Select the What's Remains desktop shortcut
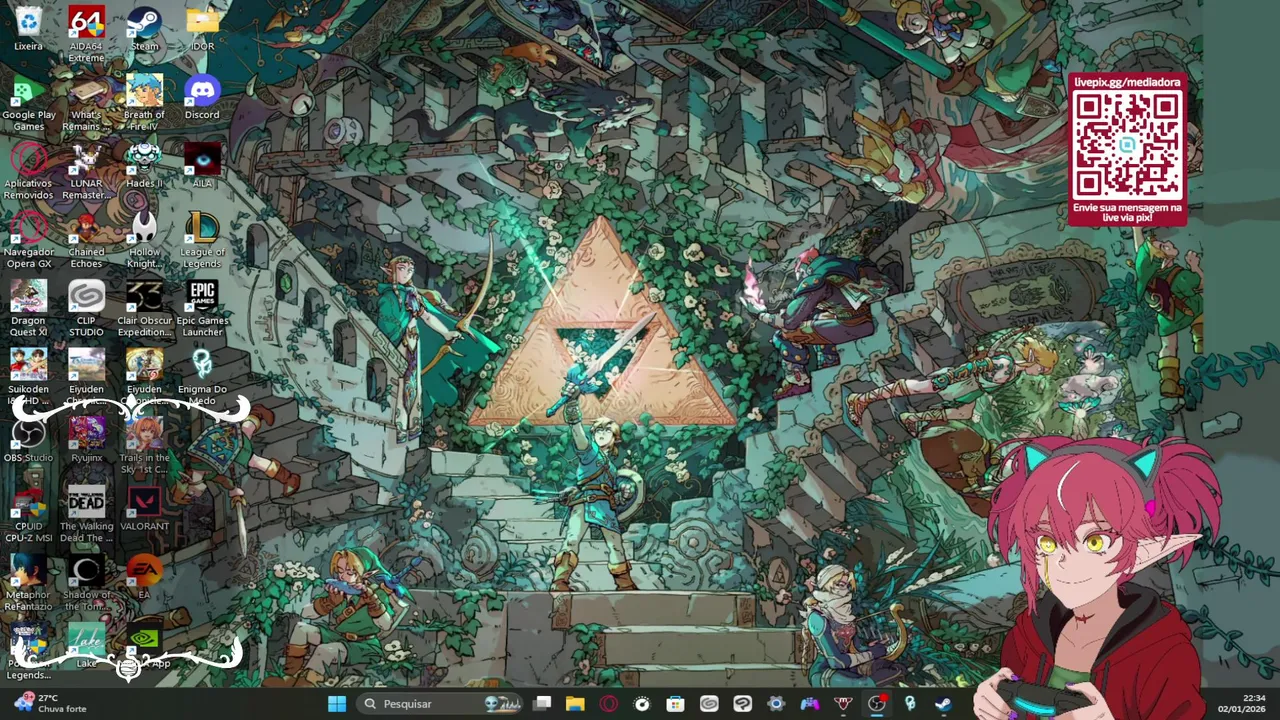The image size is (1280, 720). click(86, 103)
